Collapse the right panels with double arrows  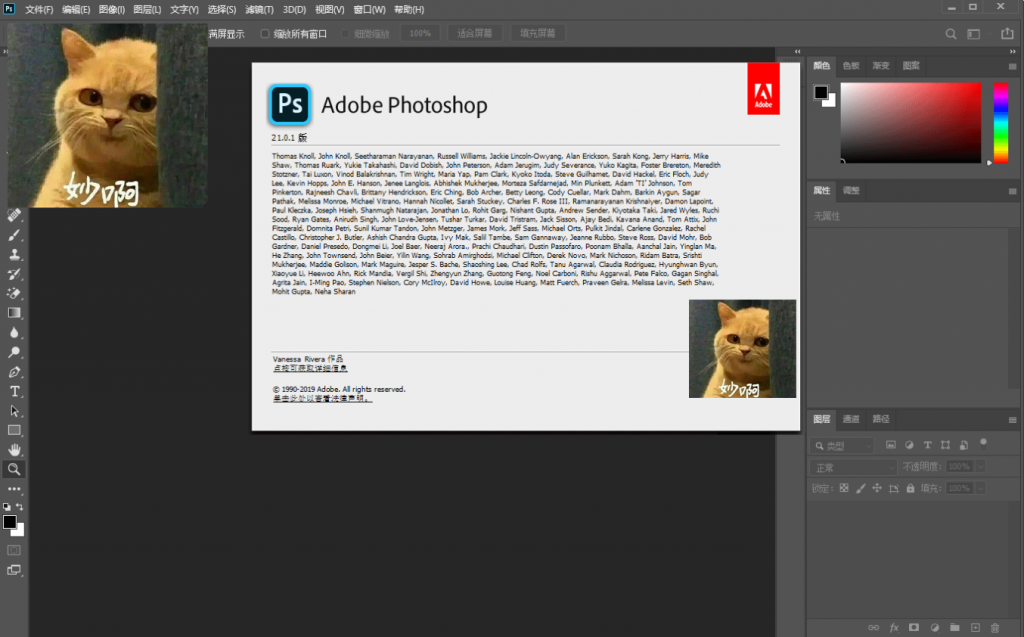[x=1013, y=52]
